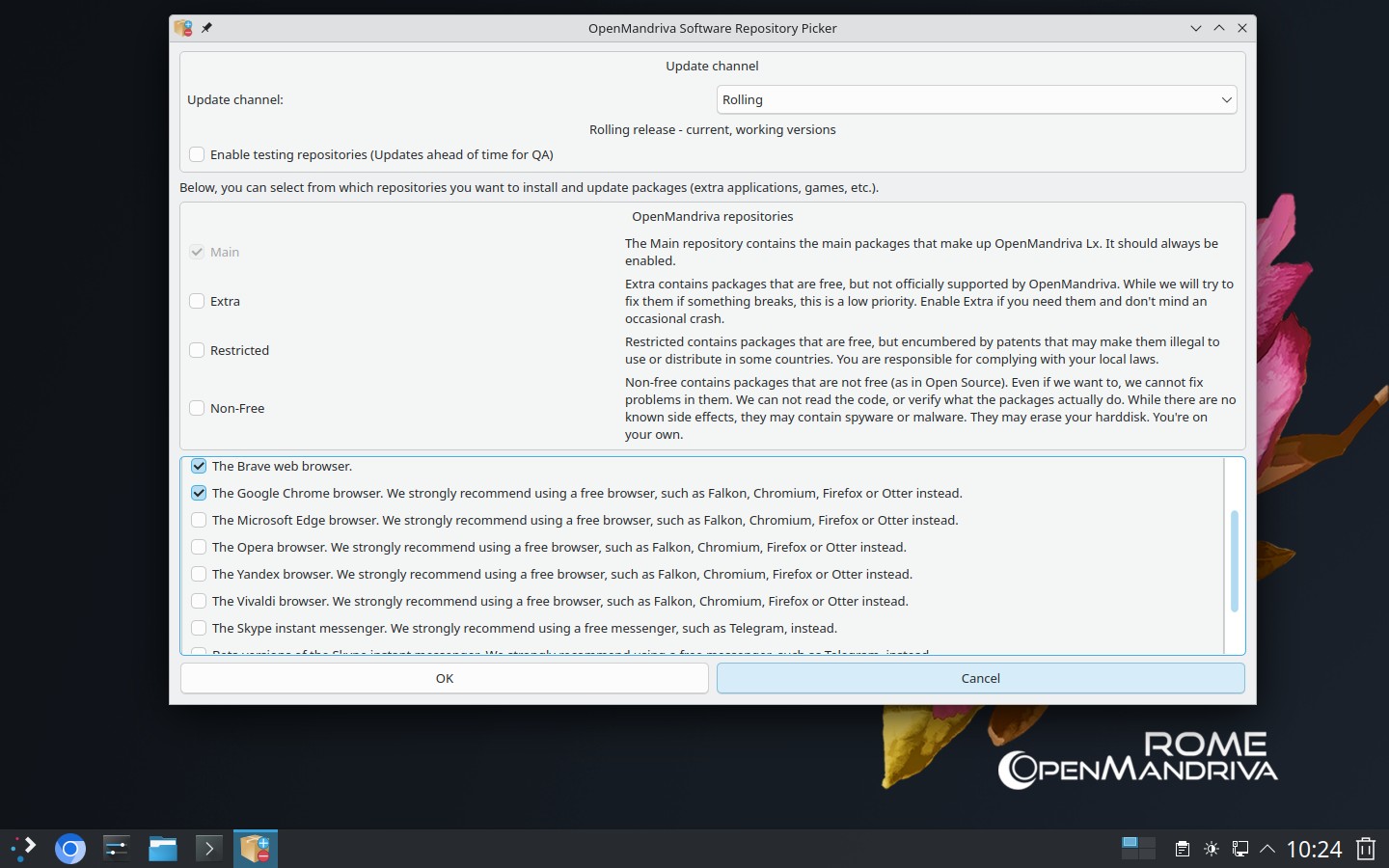The height and width of the screenshot is (868, 1389).
Task: Click the Non-free repository description text
Action: [x=930, y=408]
